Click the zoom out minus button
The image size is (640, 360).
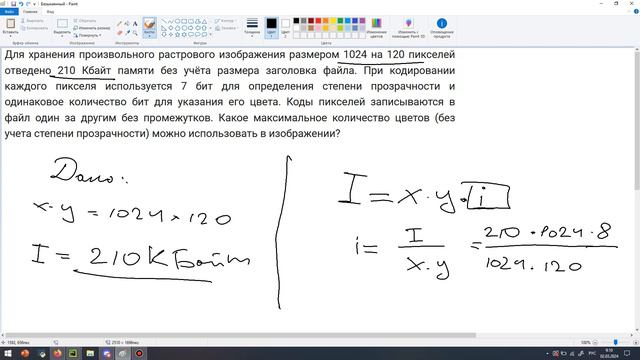pyautogui.click(x=595, y=342)
